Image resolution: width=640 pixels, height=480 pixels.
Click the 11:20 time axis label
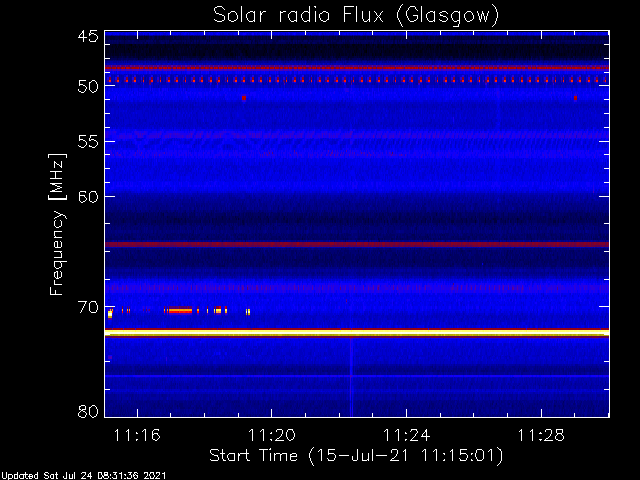(x=272, y=435)
